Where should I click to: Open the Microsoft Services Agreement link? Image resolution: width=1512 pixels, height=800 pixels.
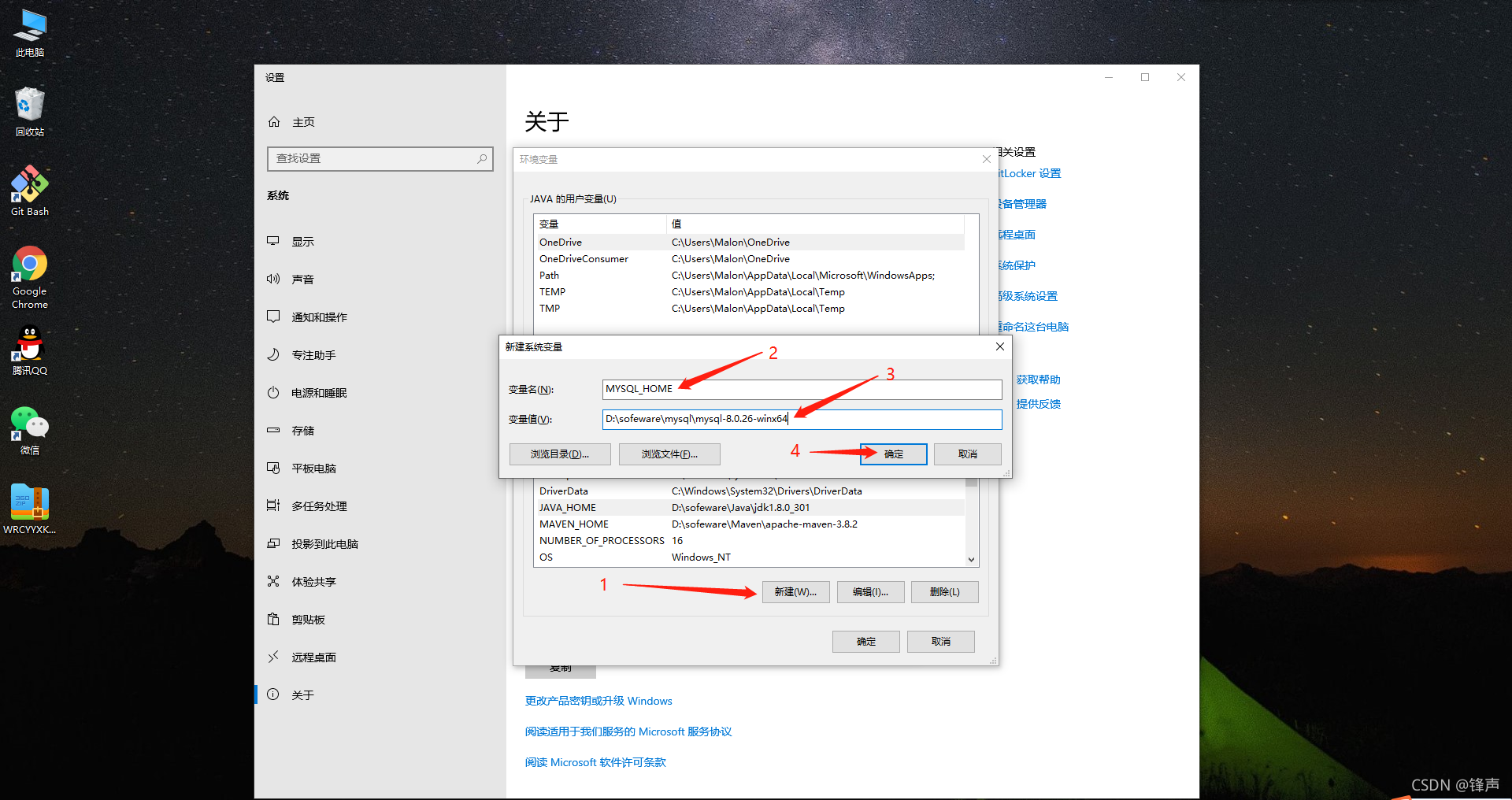click(x=628, y=731)
